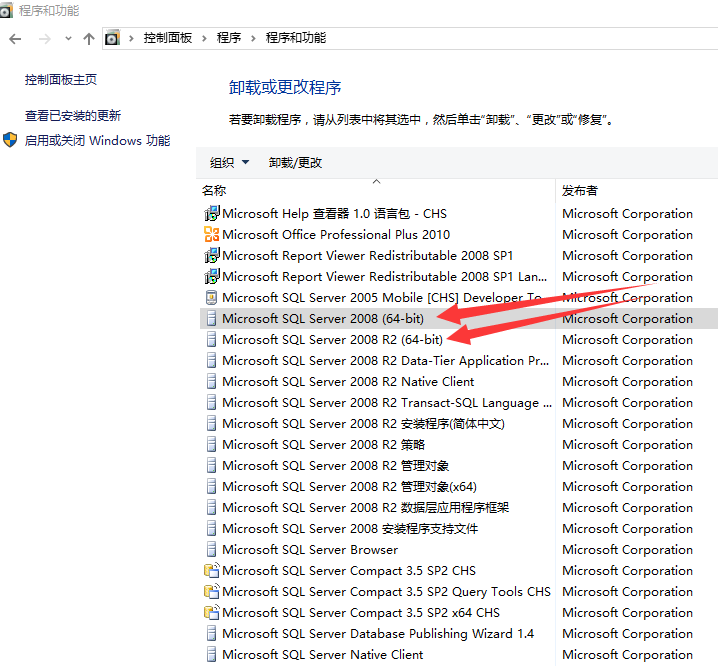Click the Control Panel icon in address bar
Image resolution: width=718 pixels, height=666 pixels.
coord(113,38)
